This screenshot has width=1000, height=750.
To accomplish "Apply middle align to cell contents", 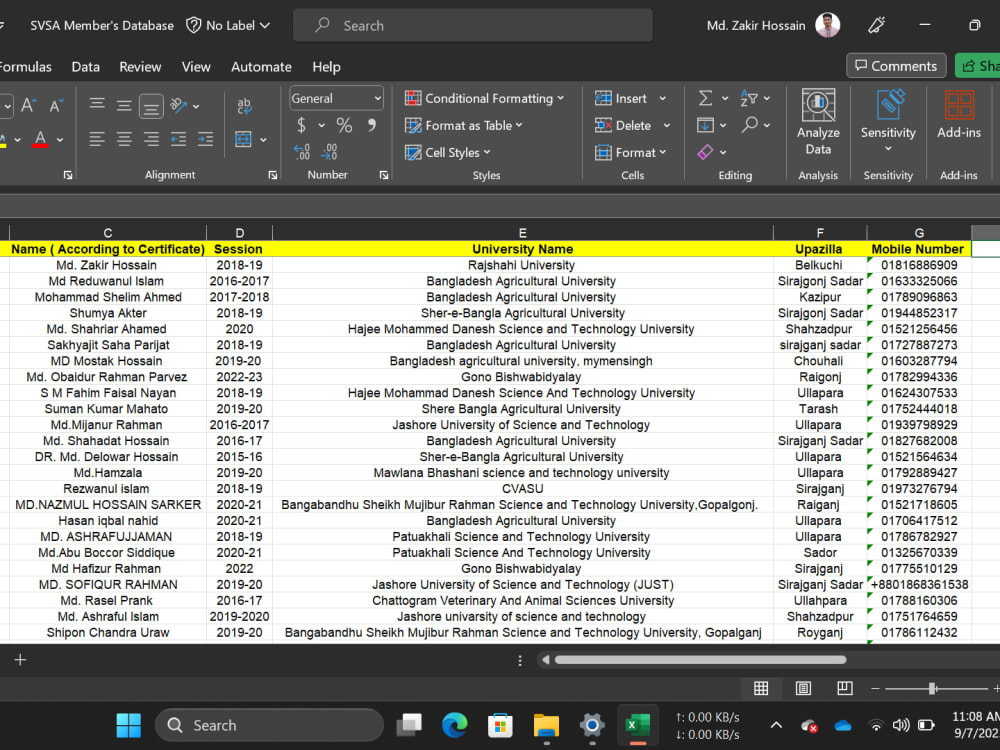I will pos(124,105).
